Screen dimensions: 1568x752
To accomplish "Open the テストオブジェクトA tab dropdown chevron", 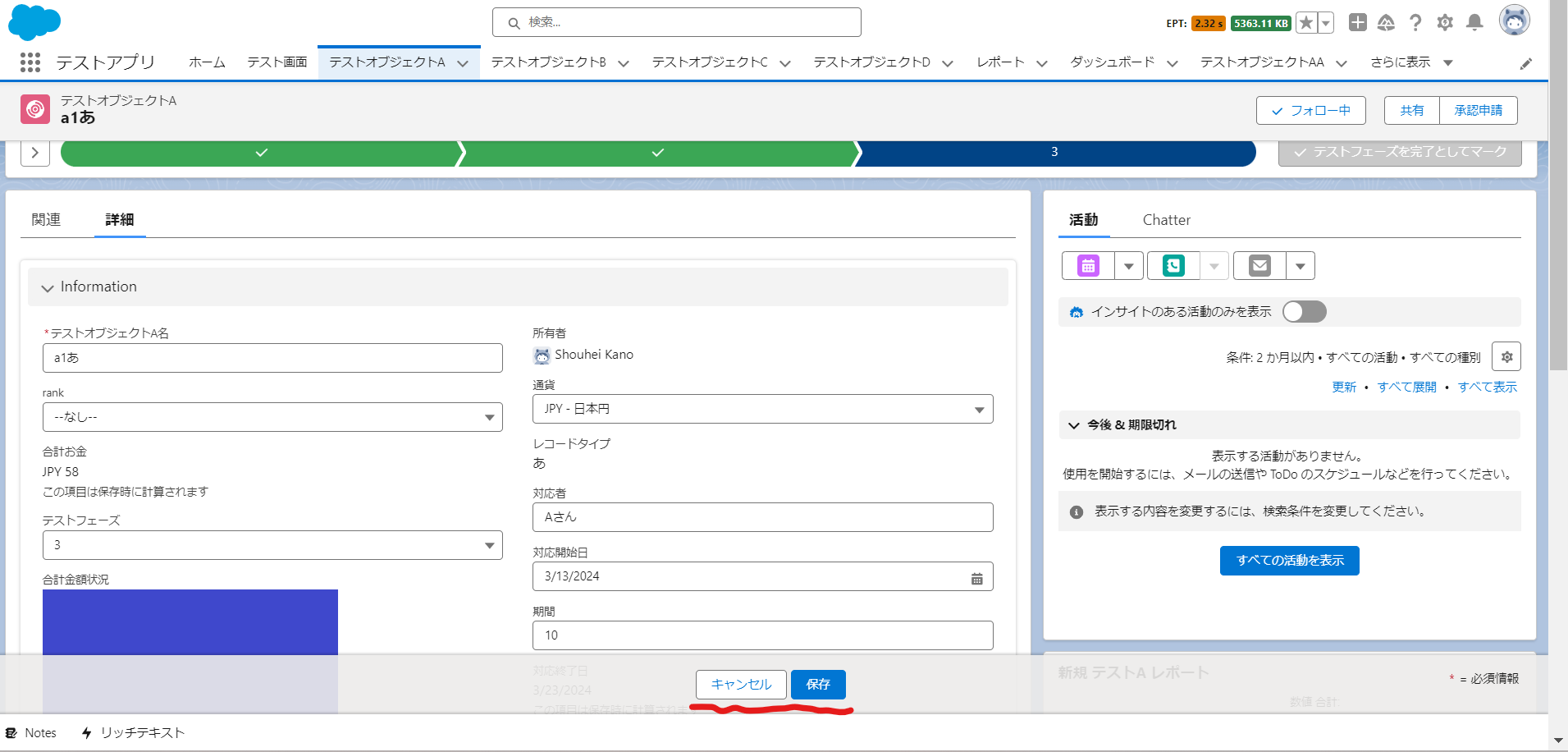I will 463,64.
